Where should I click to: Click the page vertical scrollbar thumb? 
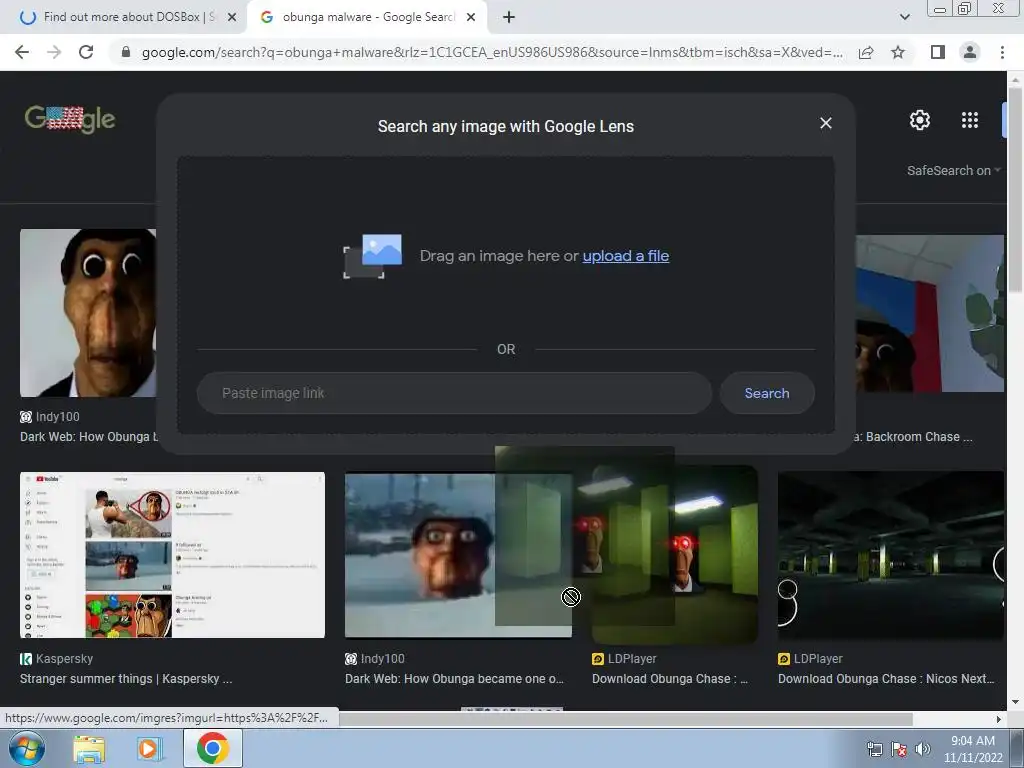[1015, 189]
